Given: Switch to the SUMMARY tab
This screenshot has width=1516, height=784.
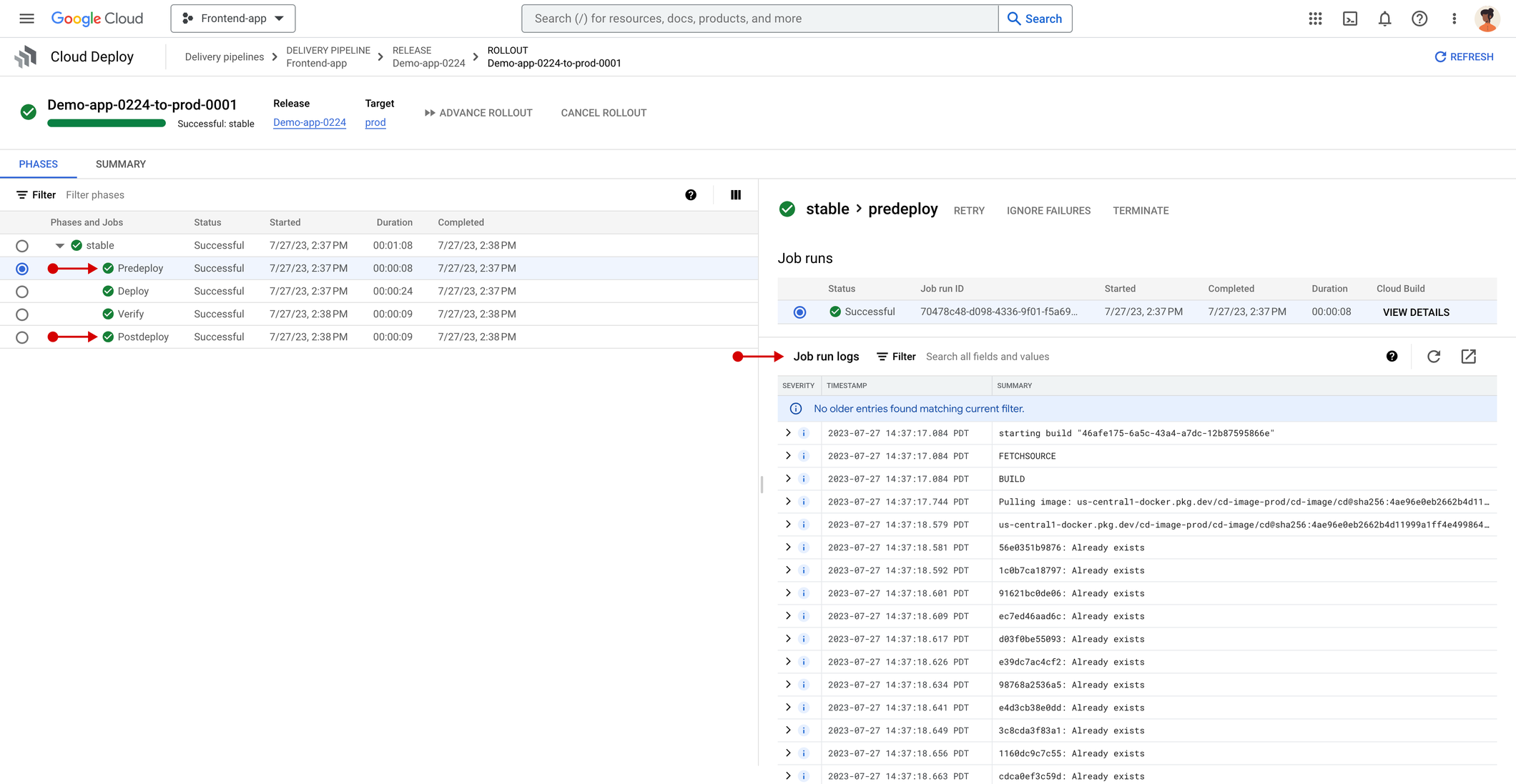Looking at the screenshot, I should [x=121, y=164].
